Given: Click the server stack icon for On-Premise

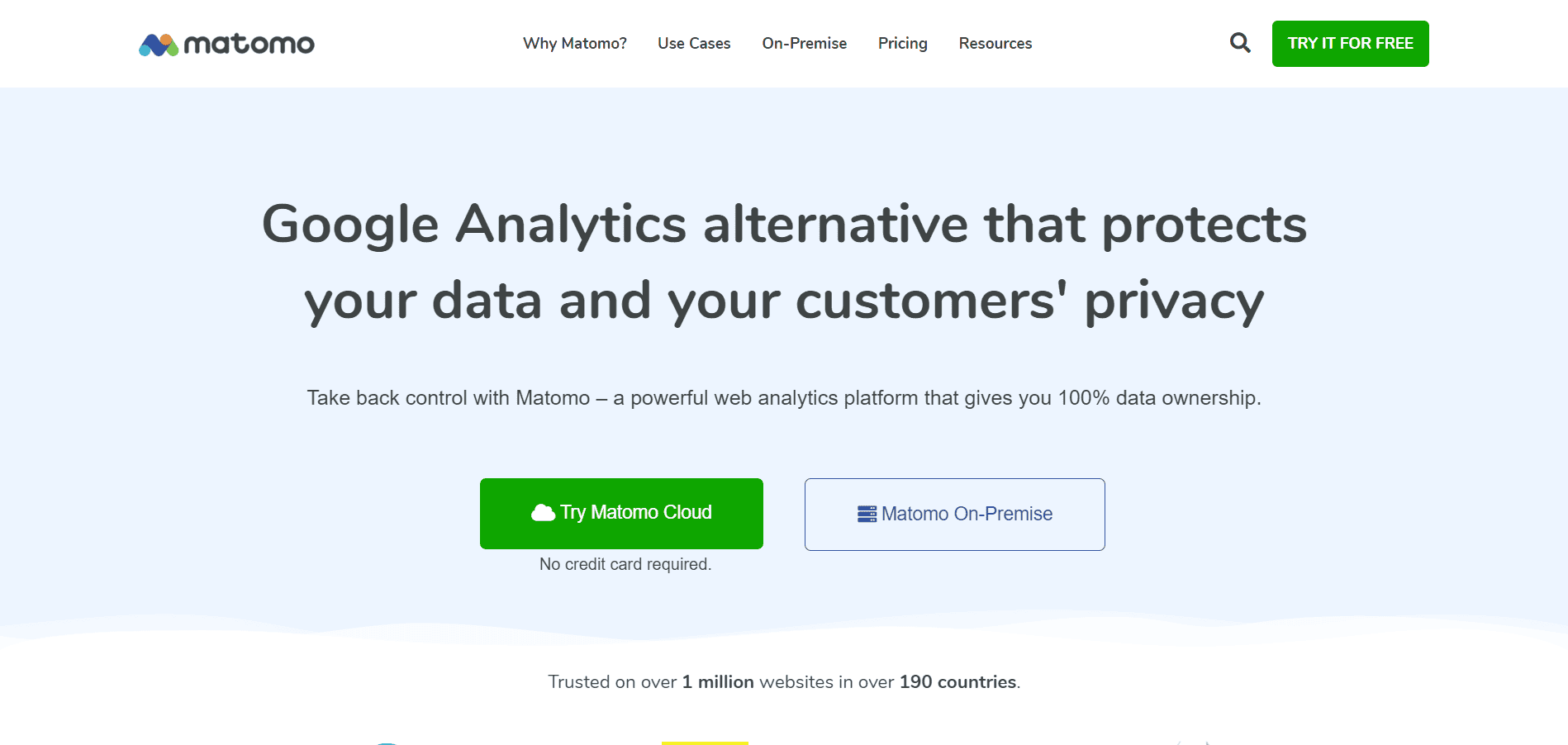Looking at the screenshot, I should [x=867, y=514].
